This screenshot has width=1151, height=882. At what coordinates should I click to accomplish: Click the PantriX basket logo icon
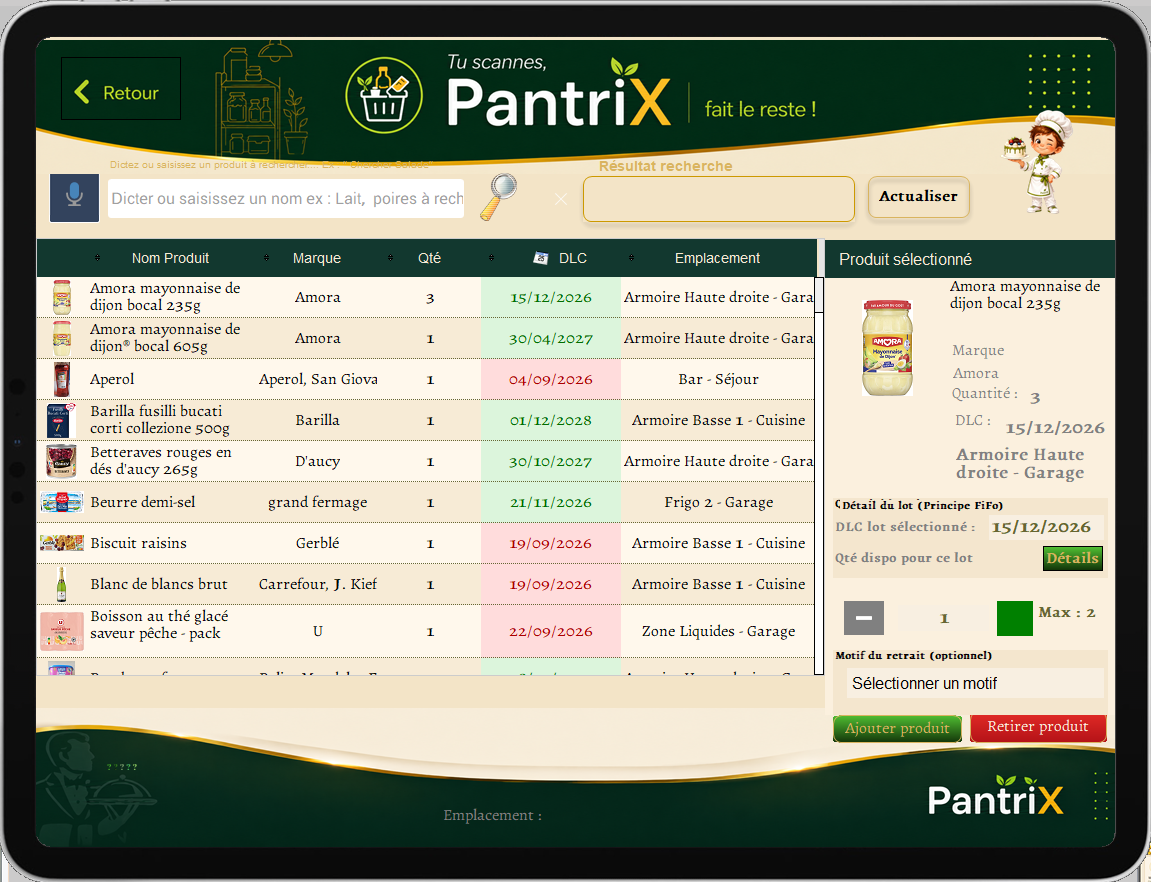(384, 95)
